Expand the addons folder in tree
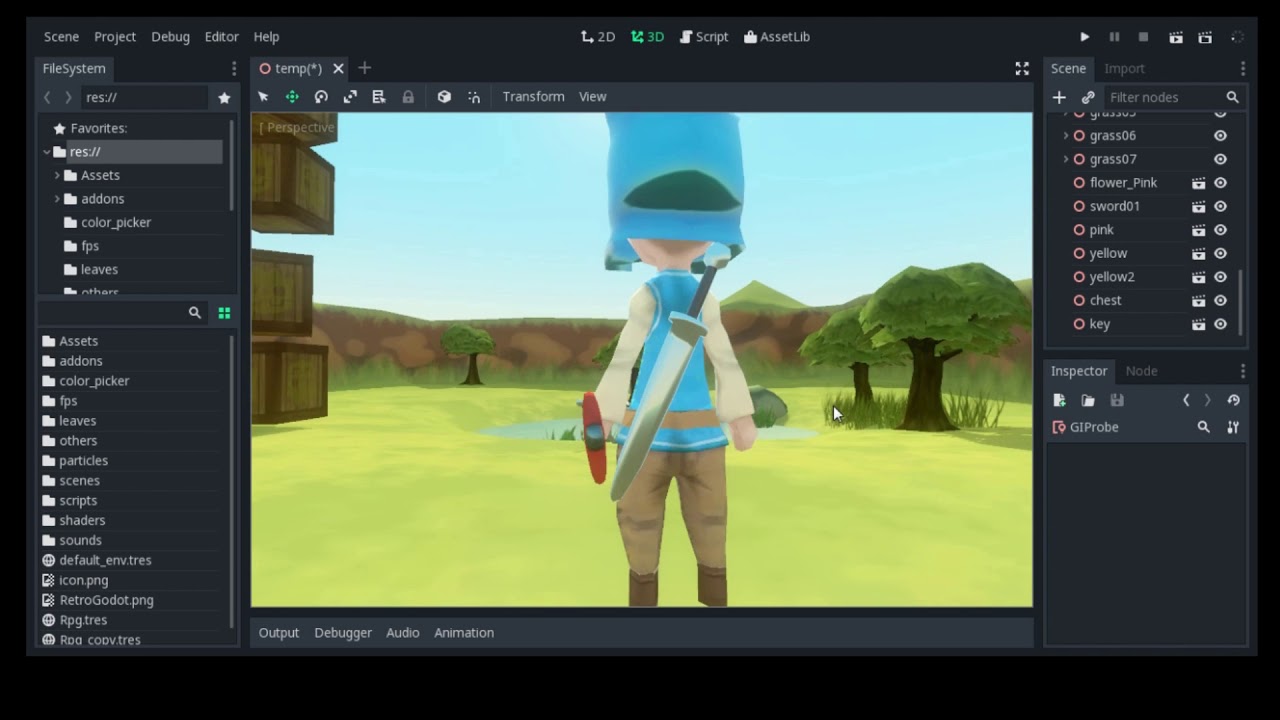 (x=57, y=199)
